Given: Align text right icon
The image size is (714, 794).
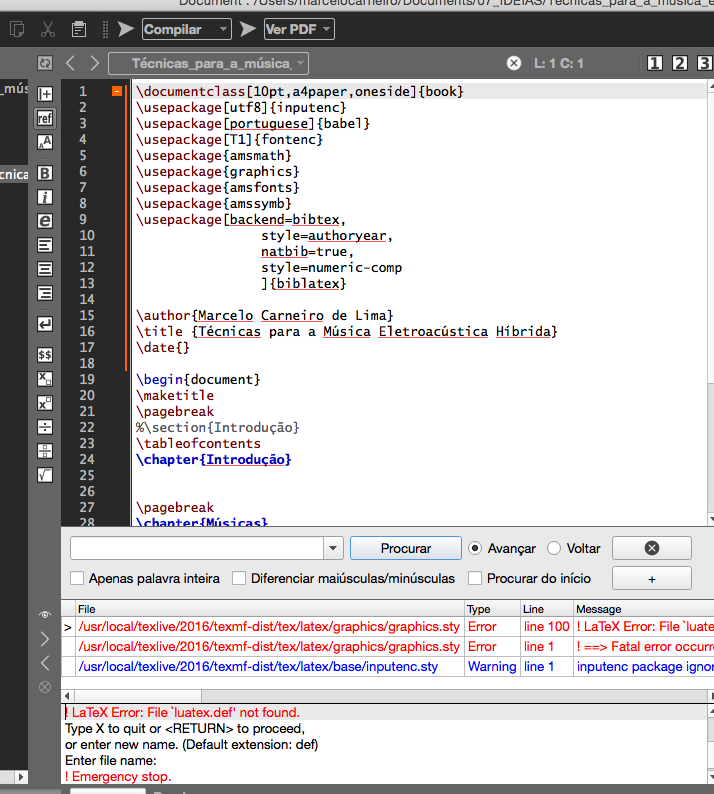Looking at the screenshot, I should 45,293.
